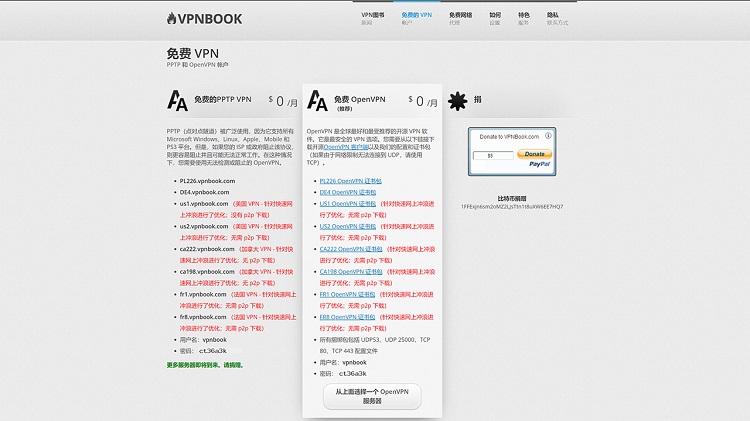Follow the OpenVPN 客户端 link in description

[x=346, y=147]
